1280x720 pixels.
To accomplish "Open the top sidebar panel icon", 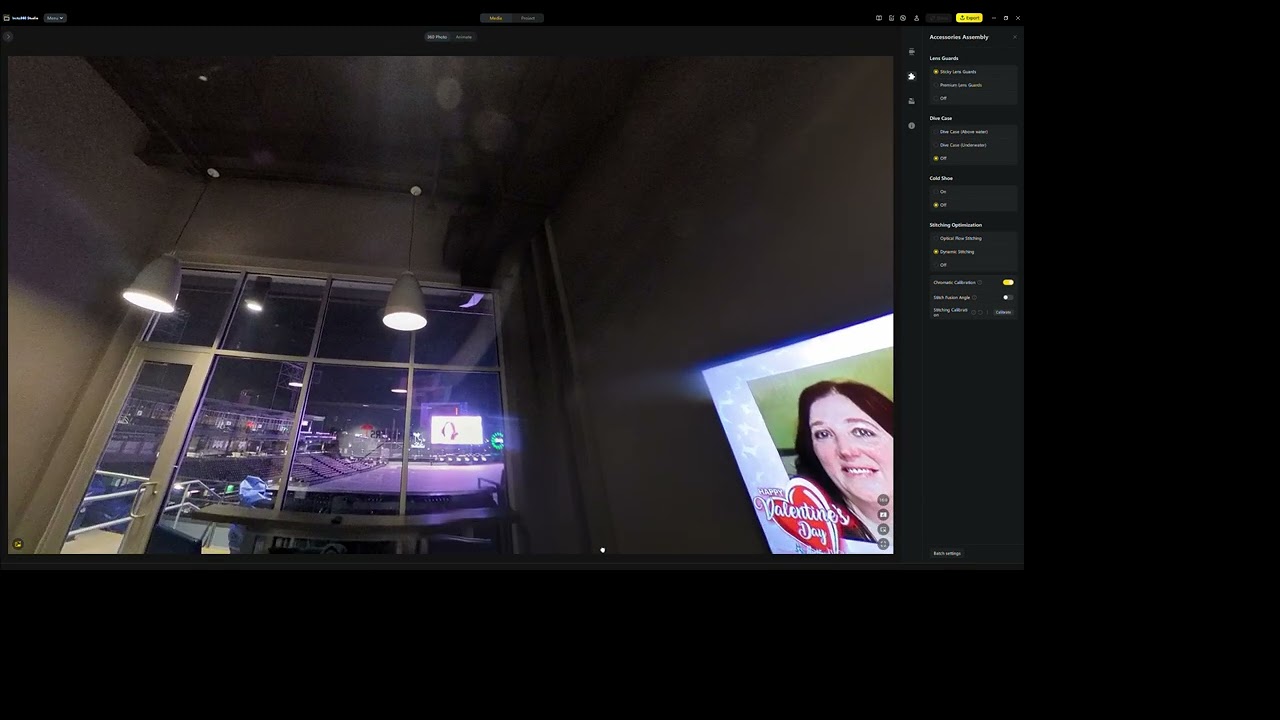I will 911,51.
